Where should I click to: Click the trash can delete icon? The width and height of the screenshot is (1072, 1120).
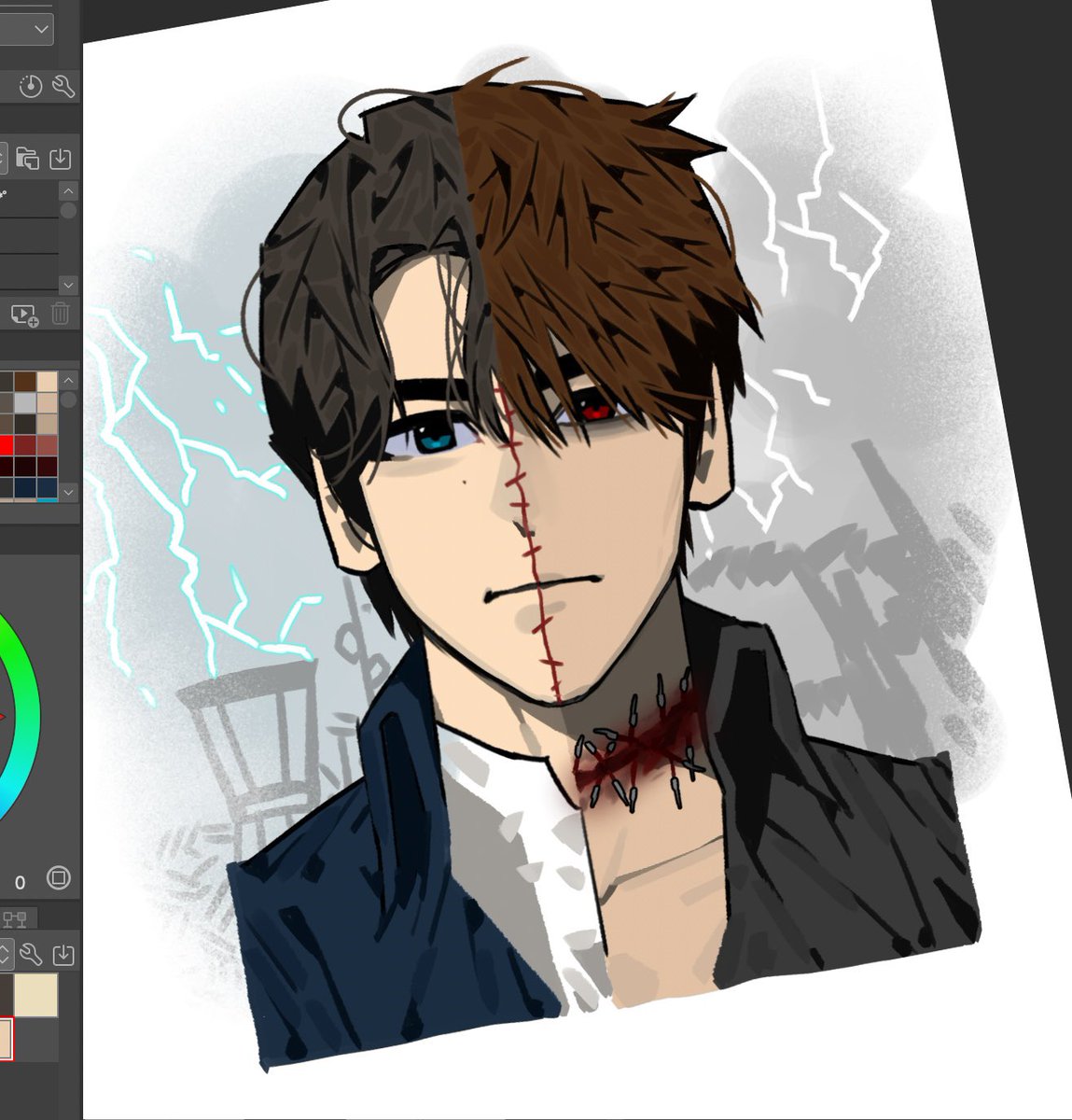[x=61, y=314]
